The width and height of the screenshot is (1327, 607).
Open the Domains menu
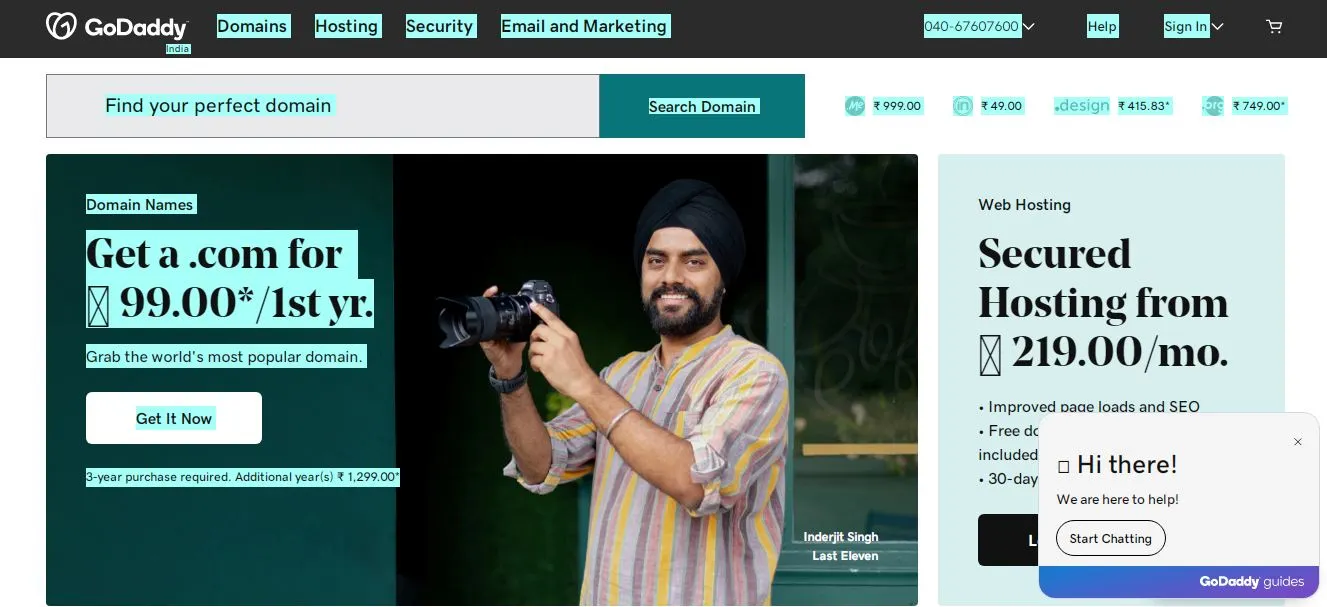[252, 27]
